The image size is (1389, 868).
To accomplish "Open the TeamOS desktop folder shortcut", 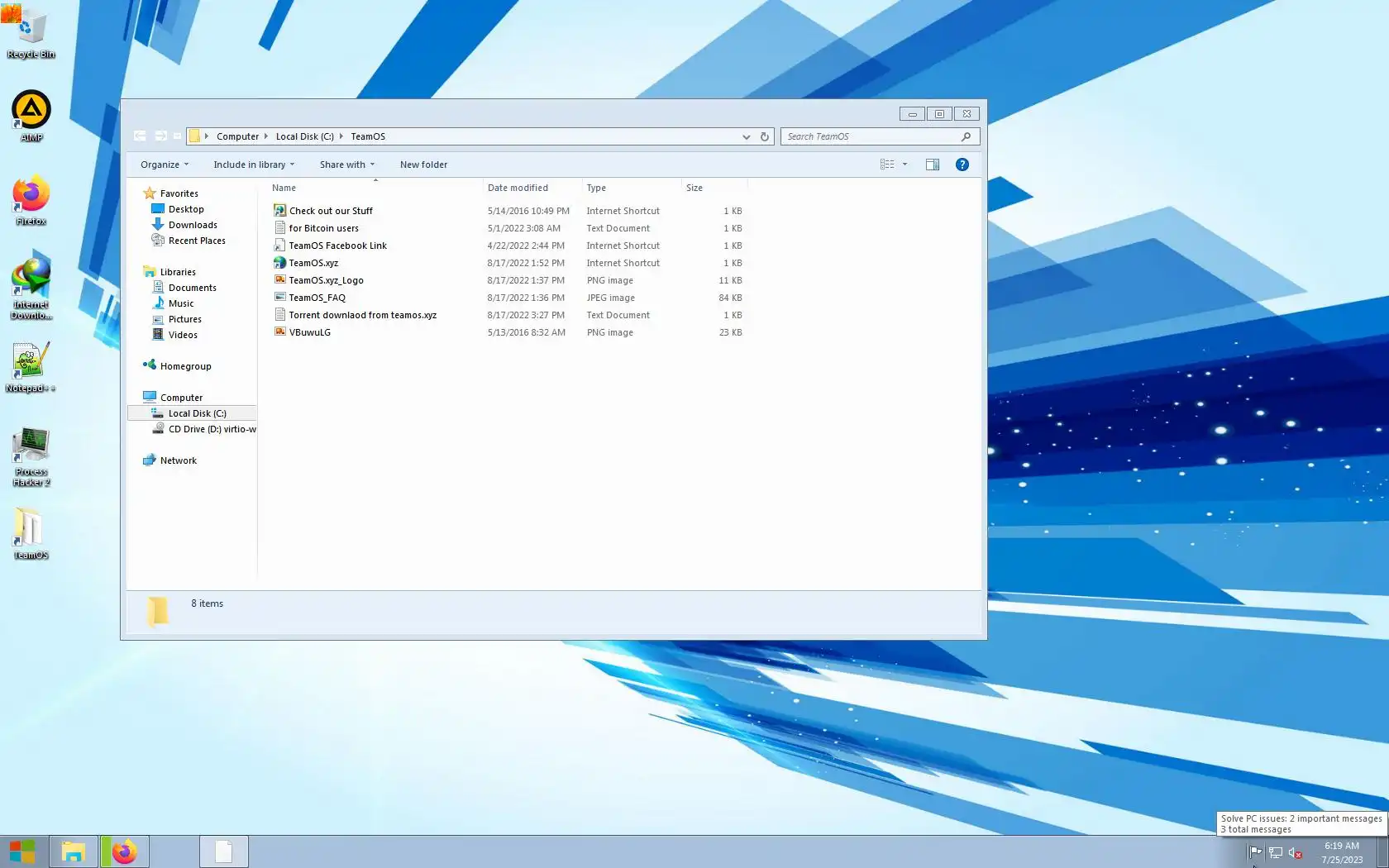I will (x=31, y=534).
